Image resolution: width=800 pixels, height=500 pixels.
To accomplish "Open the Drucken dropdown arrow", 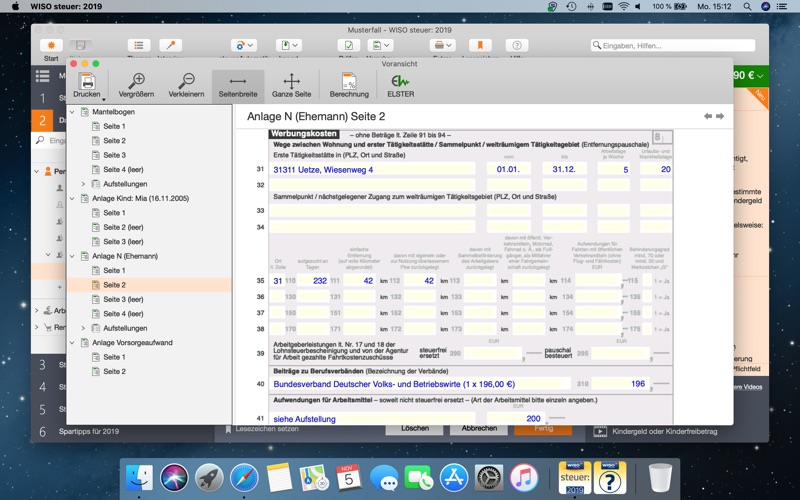I will (103, 99).
